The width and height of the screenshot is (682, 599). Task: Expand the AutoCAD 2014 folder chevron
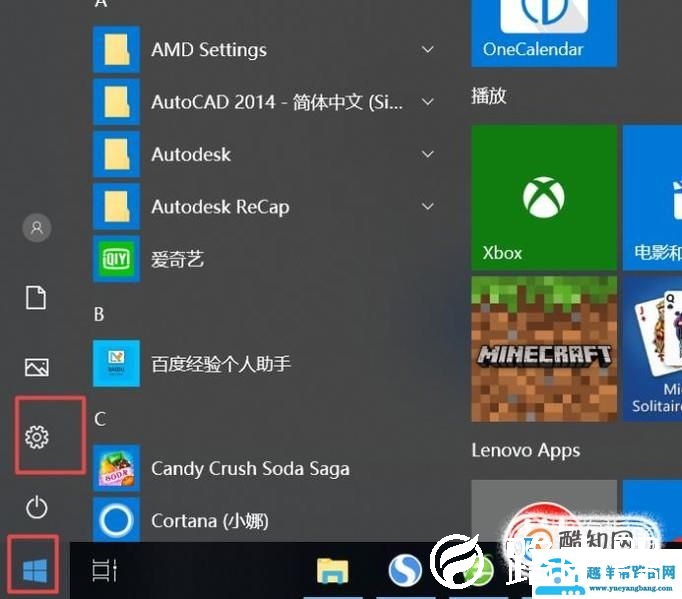pos(428,102)
